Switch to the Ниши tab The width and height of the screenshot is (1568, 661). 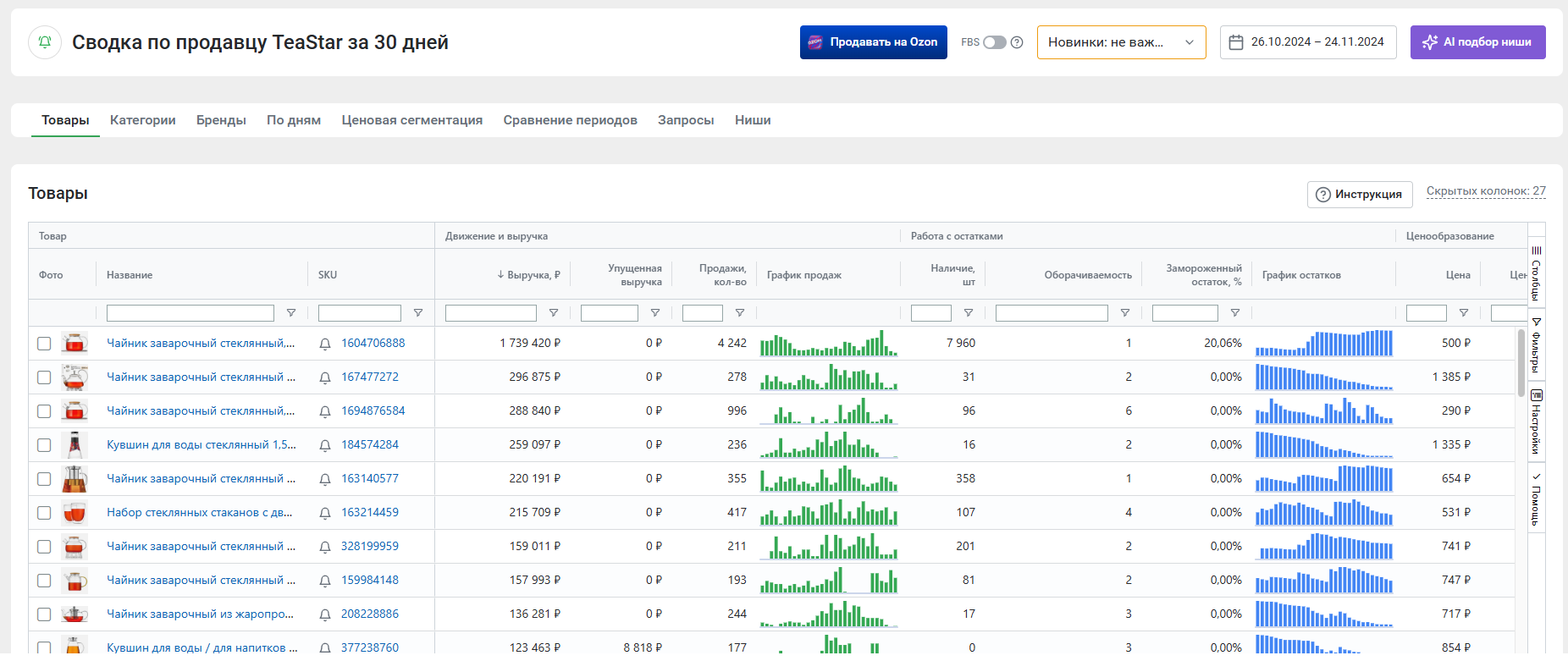point(753,120)
